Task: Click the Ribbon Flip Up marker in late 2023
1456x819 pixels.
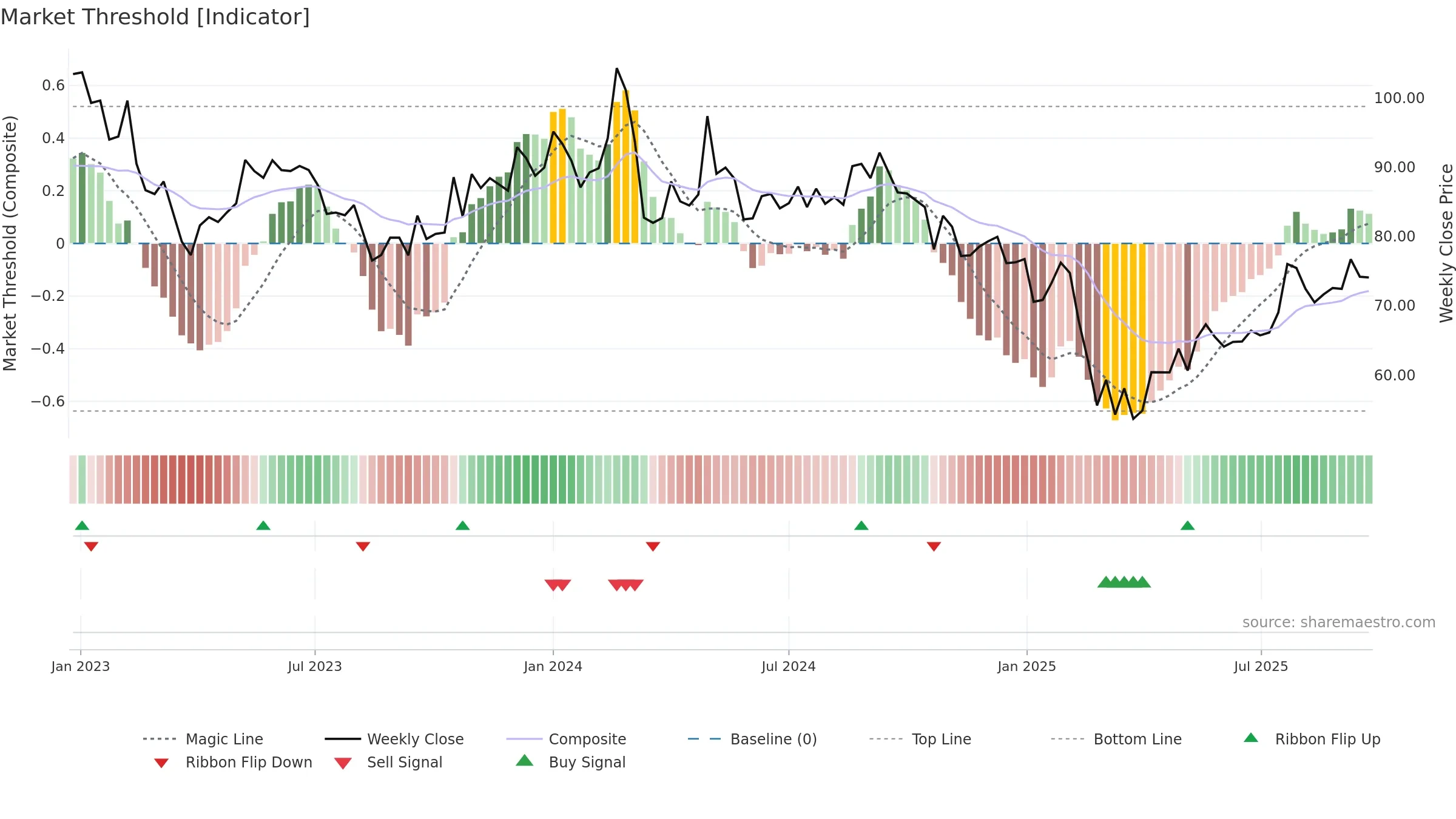Action: pos(463,525)
